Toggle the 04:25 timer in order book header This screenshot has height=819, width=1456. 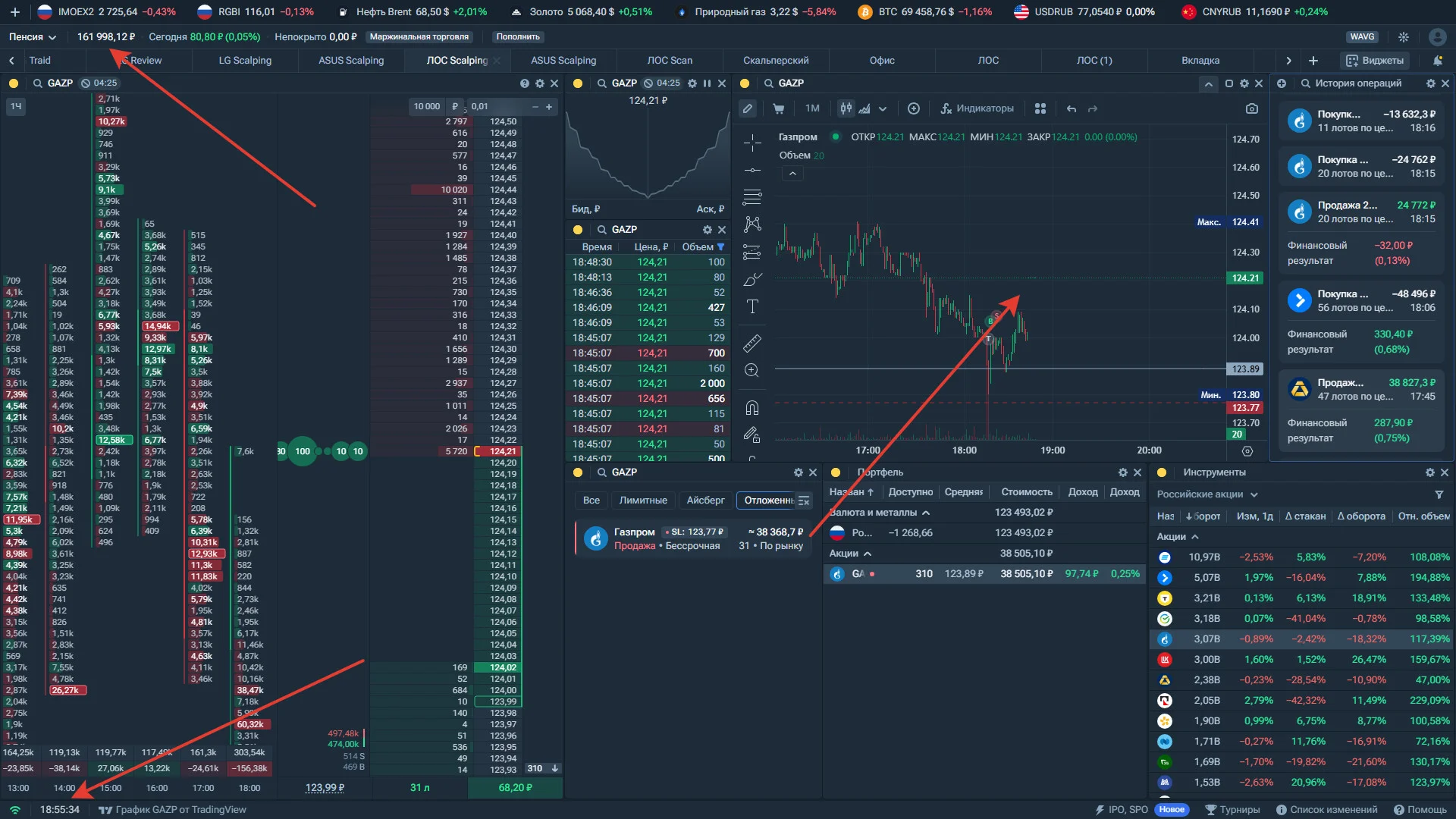coord(99,83)
